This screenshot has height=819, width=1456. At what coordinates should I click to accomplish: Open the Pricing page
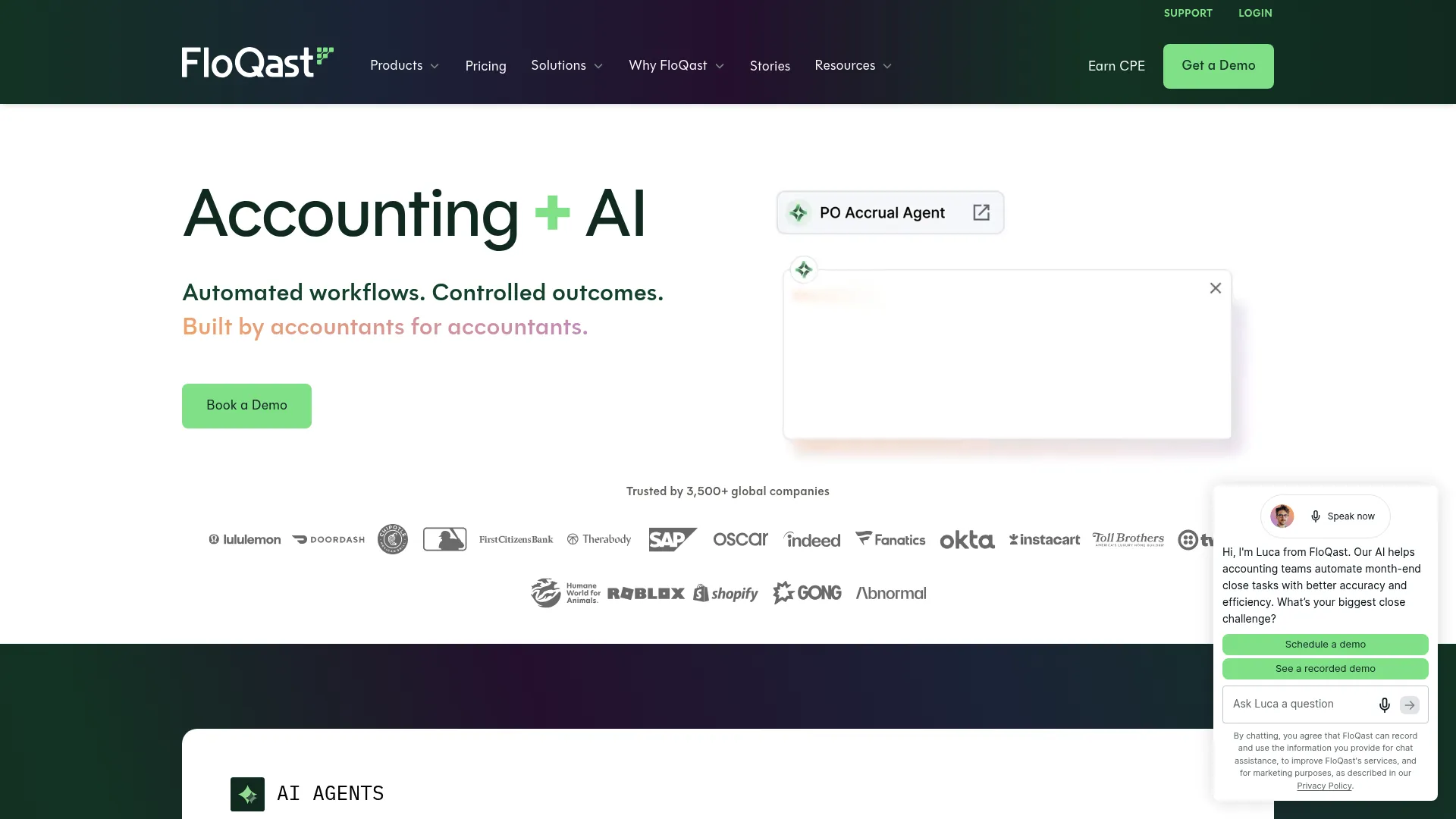coord(485,66)
